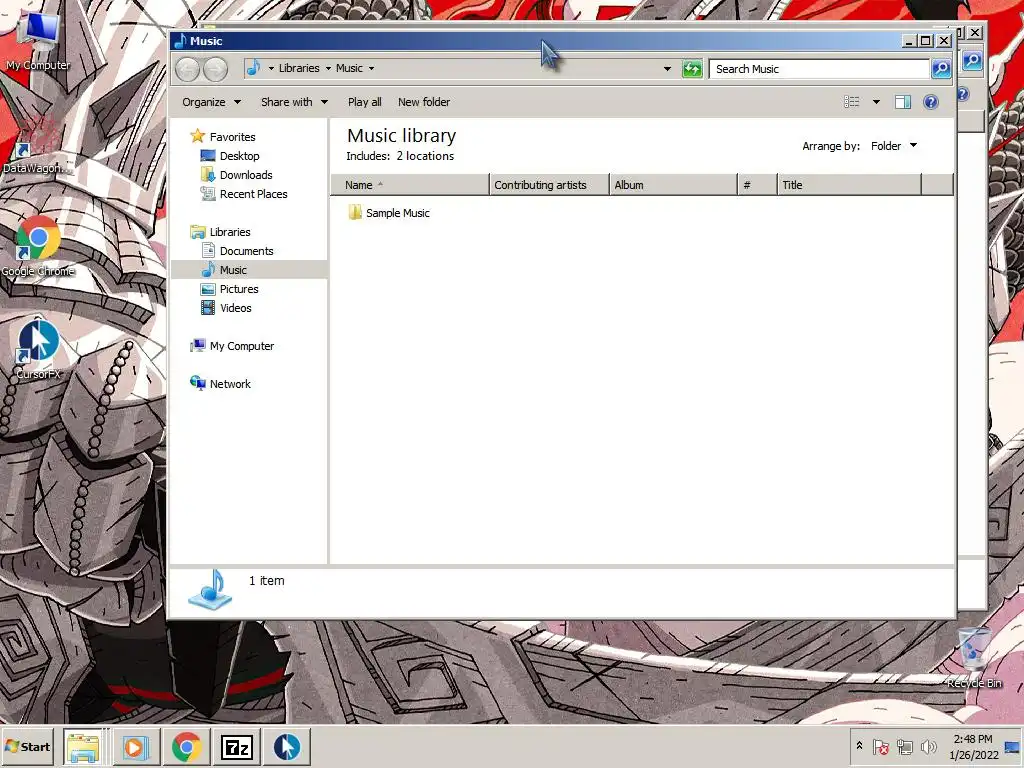Open 7-Zip from the taskbar
The image size is (1024, 768).
[236, 747]
